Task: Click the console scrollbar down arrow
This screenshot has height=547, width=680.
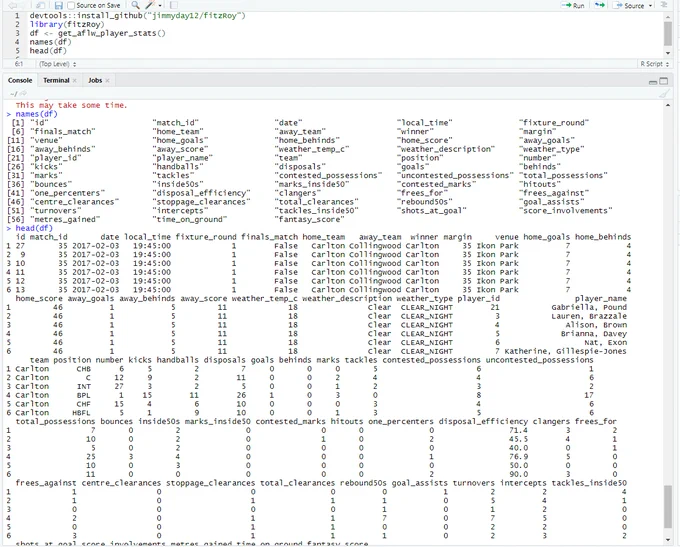Action: pyautogui.click(x=667, y=539)
